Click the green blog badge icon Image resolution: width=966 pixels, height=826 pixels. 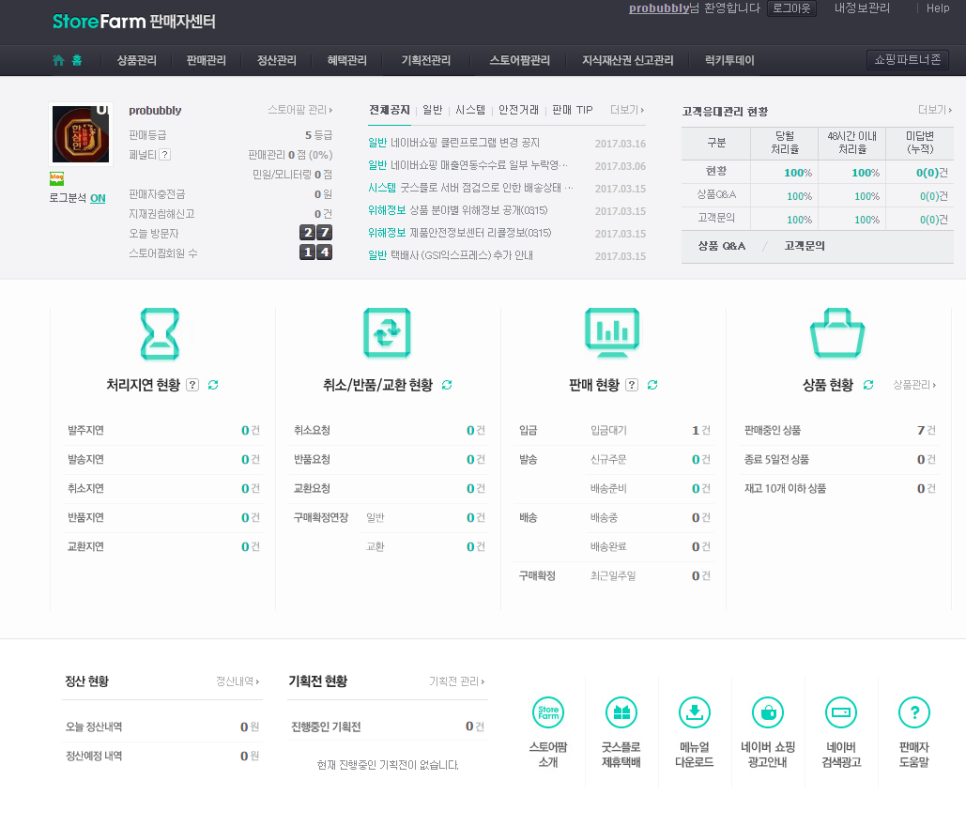(x=57, y=179)
